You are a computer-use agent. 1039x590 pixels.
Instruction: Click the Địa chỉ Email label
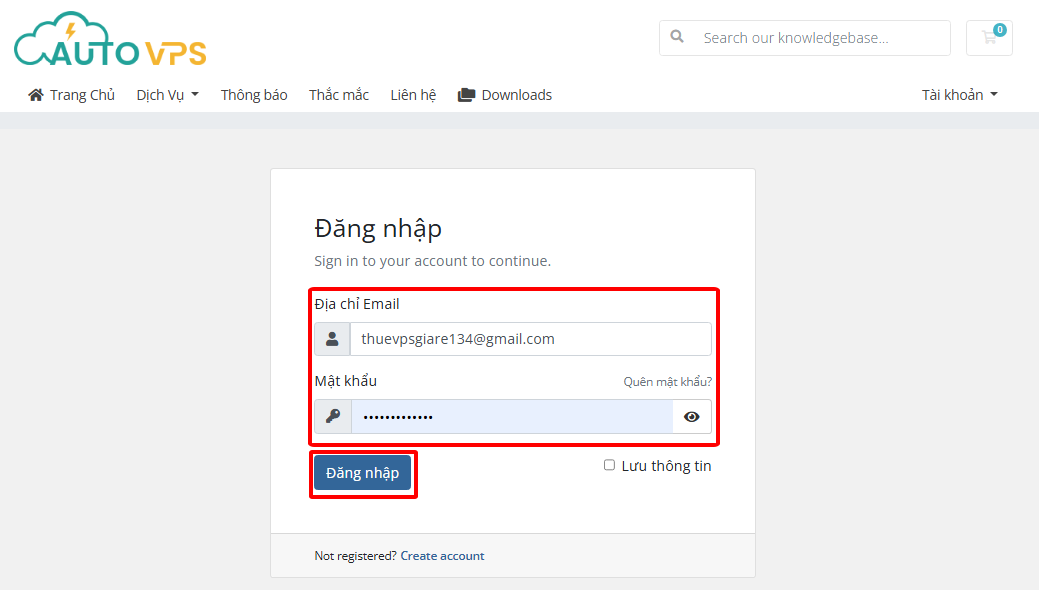pos(356,304)
